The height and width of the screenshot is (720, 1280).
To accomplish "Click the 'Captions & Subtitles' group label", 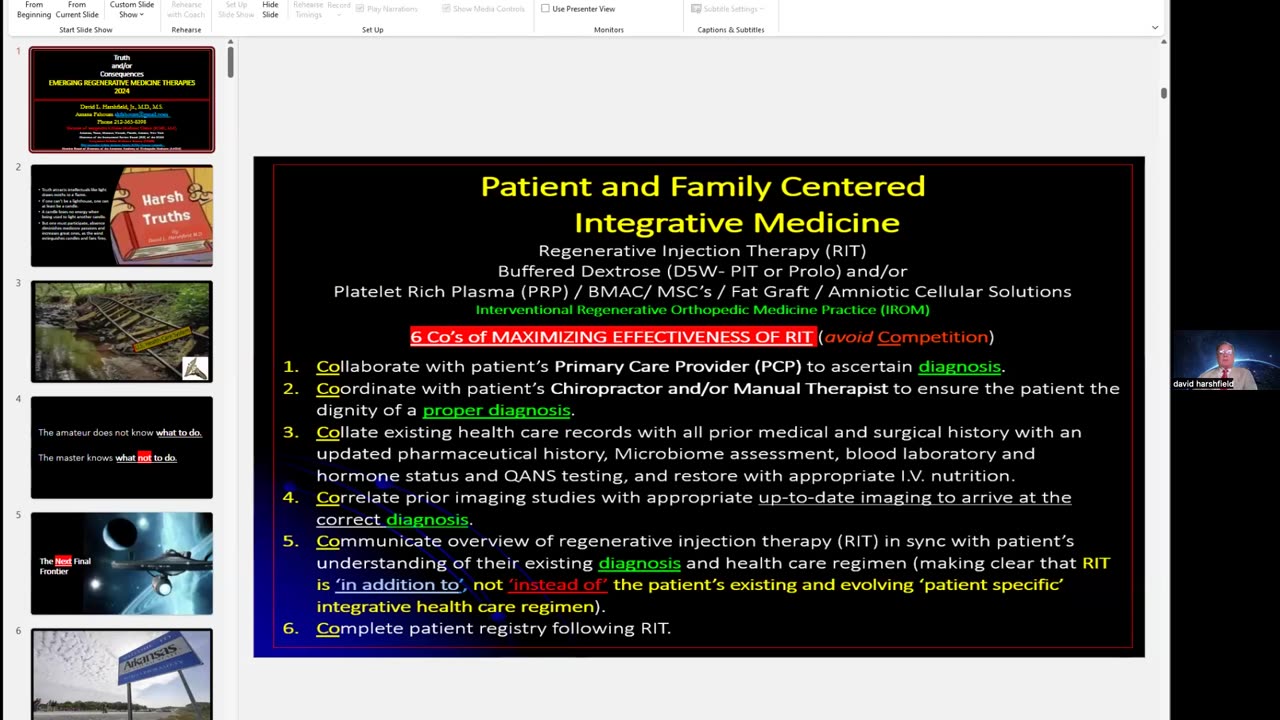I will [730, 30].
